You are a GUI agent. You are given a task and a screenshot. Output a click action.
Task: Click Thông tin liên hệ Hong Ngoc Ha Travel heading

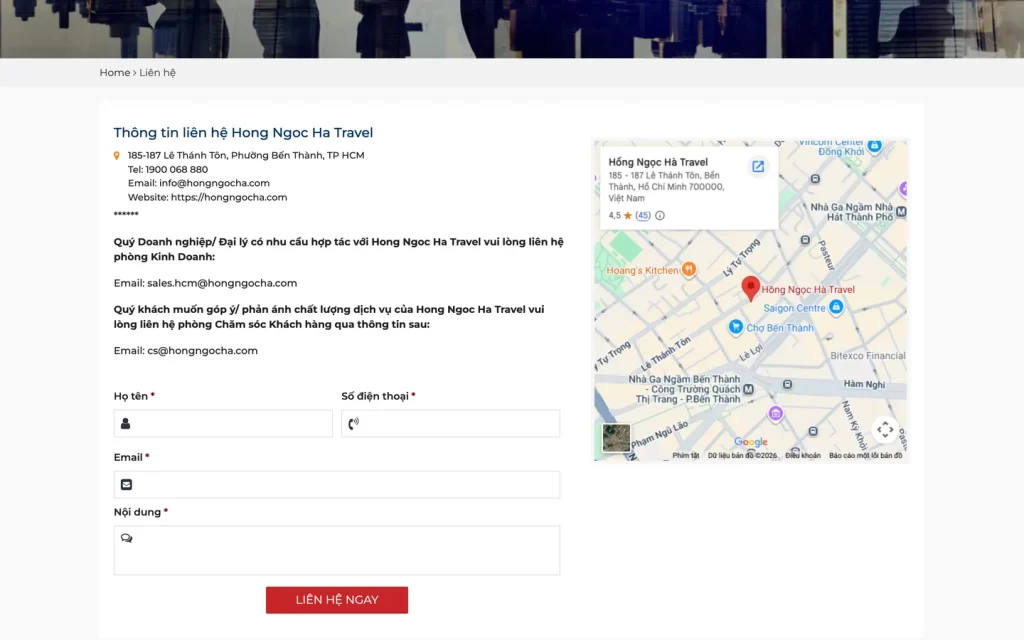[x=244, y=133]
